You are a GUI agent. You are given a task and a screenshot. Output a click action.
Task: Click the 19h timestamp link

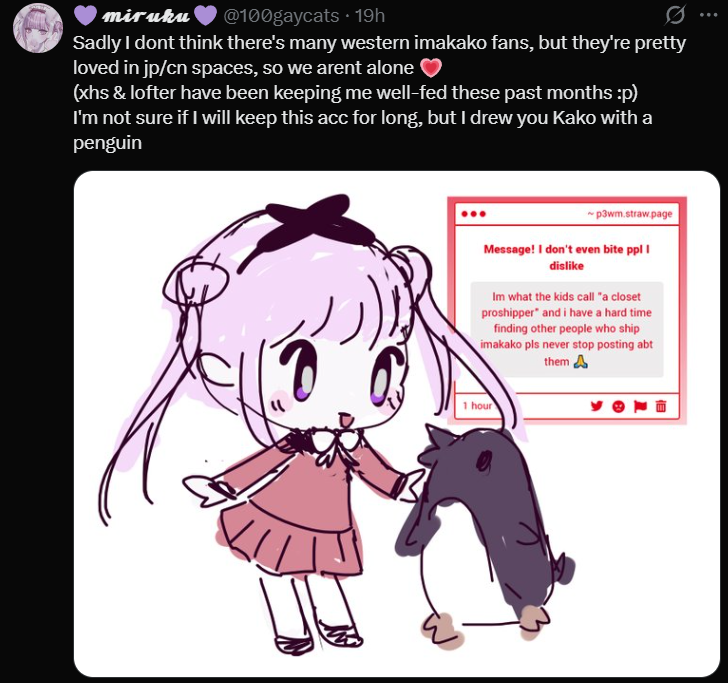pos(370,16)
